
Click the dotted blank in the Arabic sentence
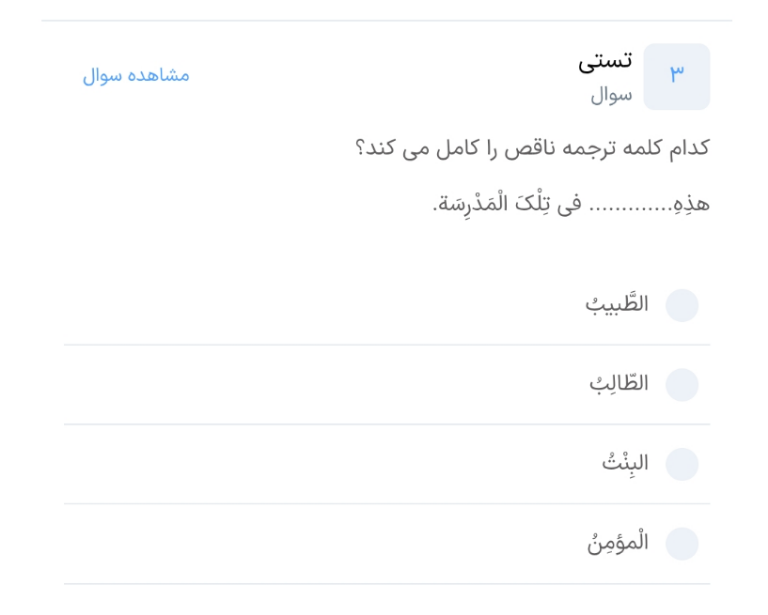click(630, 207)
